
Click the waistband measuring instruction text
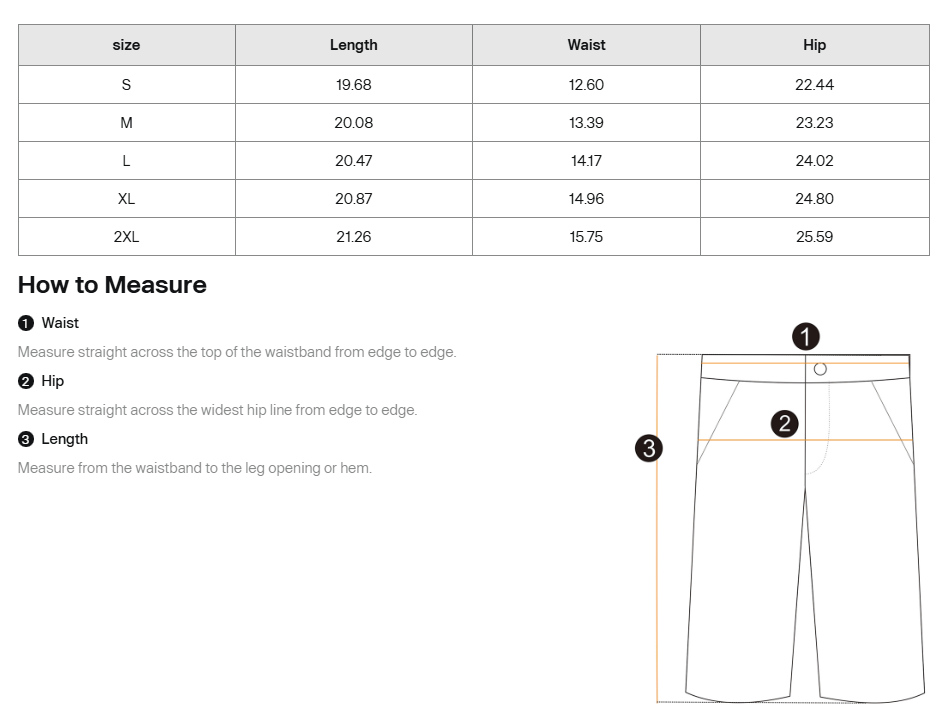(x=237, y=352)
